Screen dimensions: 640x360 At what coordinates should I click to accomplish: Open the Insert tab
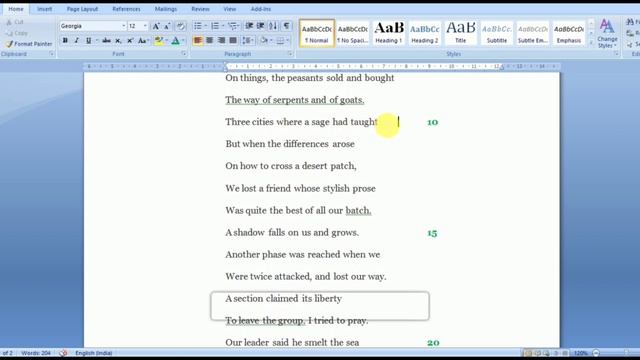[x=44, y=9]
